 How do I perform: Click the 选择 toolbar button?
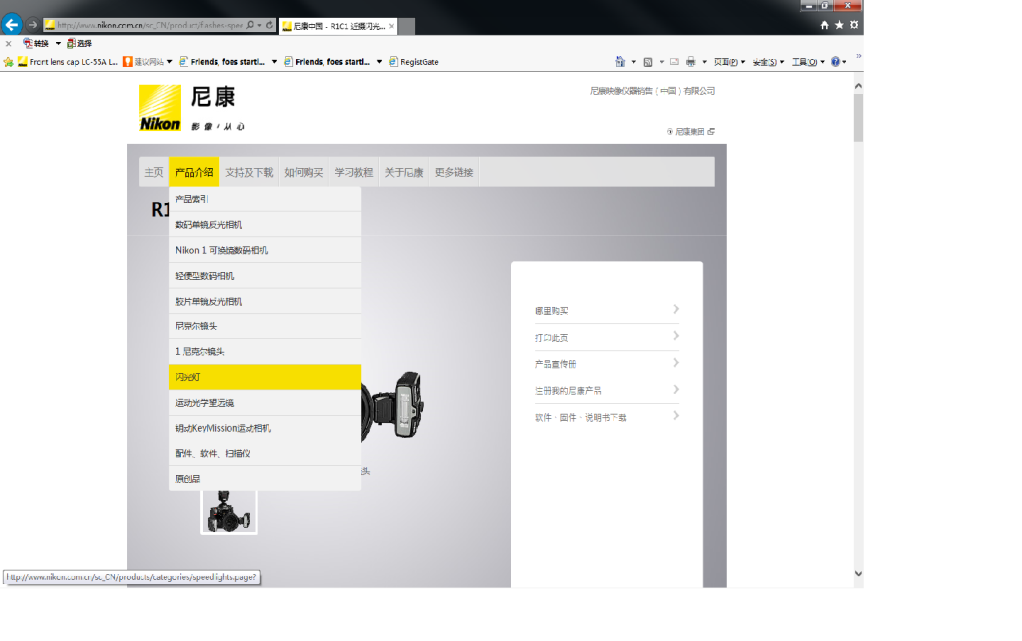click(x=80, y=44)
